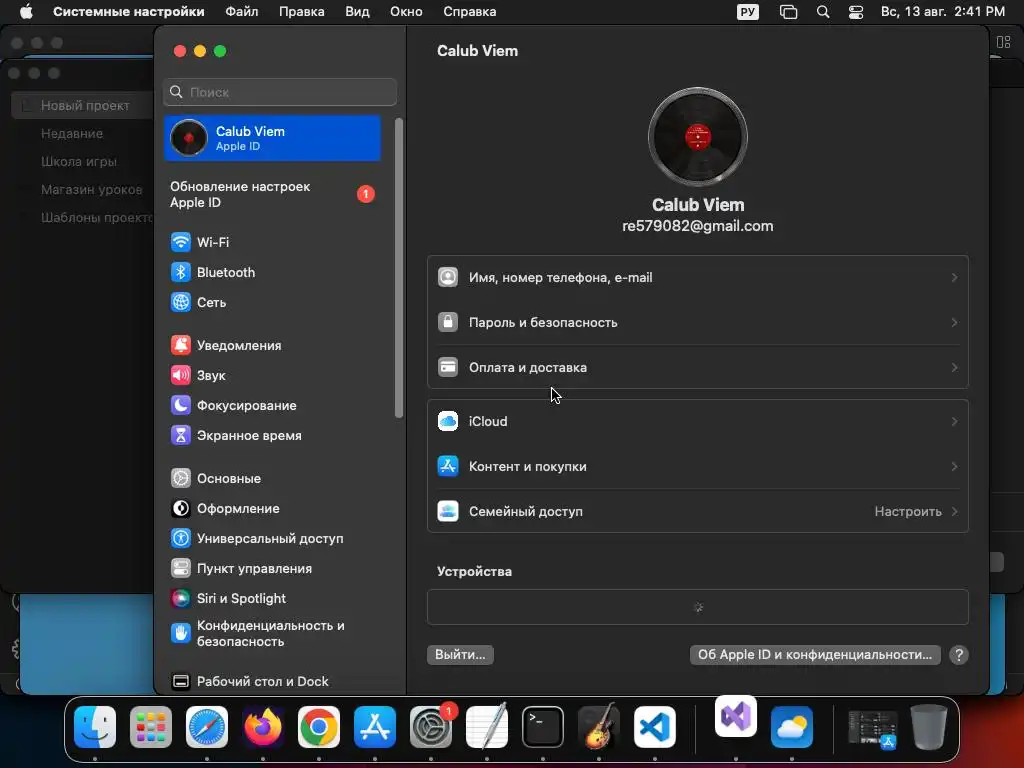Image resolution: width=1024 pixels, height=768 pixels.
Task: Select Недавние in background window
Action: point(72,134)
